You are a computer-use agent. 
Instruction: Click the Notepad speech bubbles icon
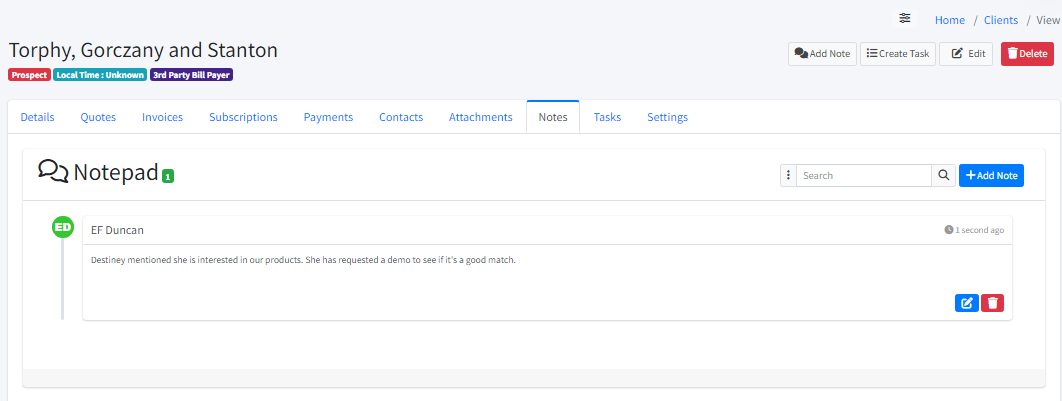coord(53,171)
